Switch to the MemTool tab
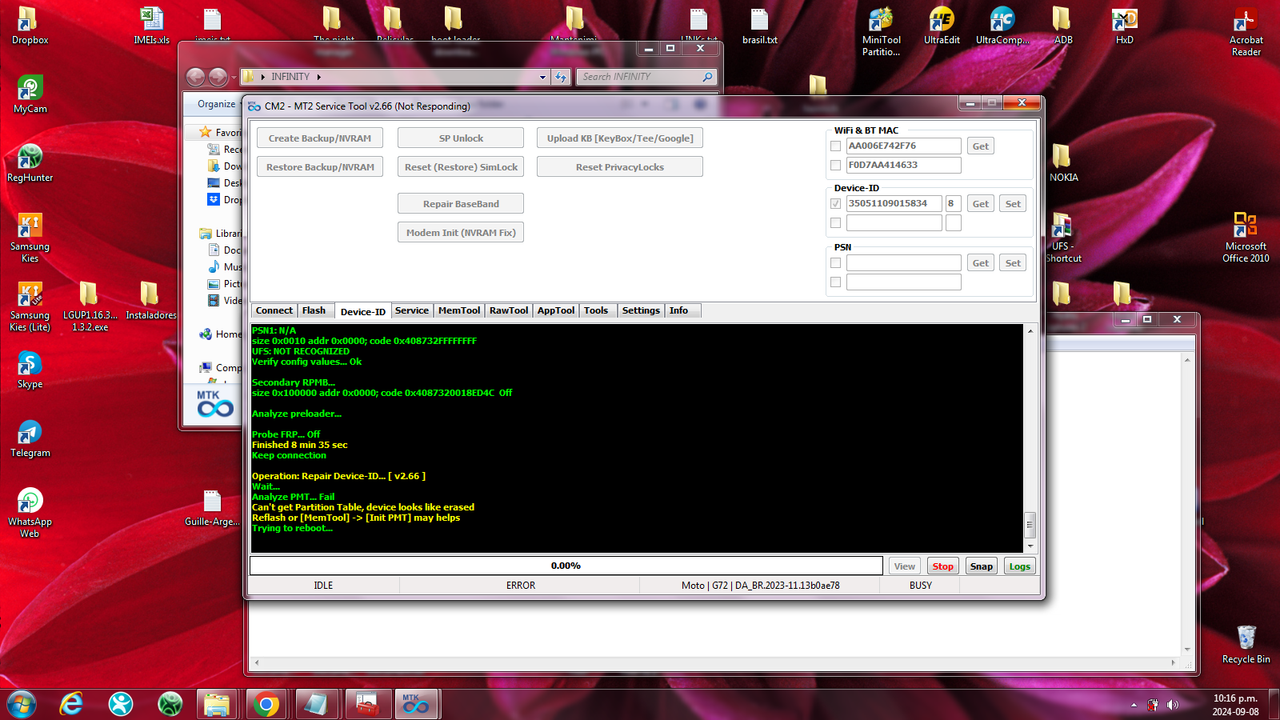Screen dimensions: 1280x720 click(458, 310)
